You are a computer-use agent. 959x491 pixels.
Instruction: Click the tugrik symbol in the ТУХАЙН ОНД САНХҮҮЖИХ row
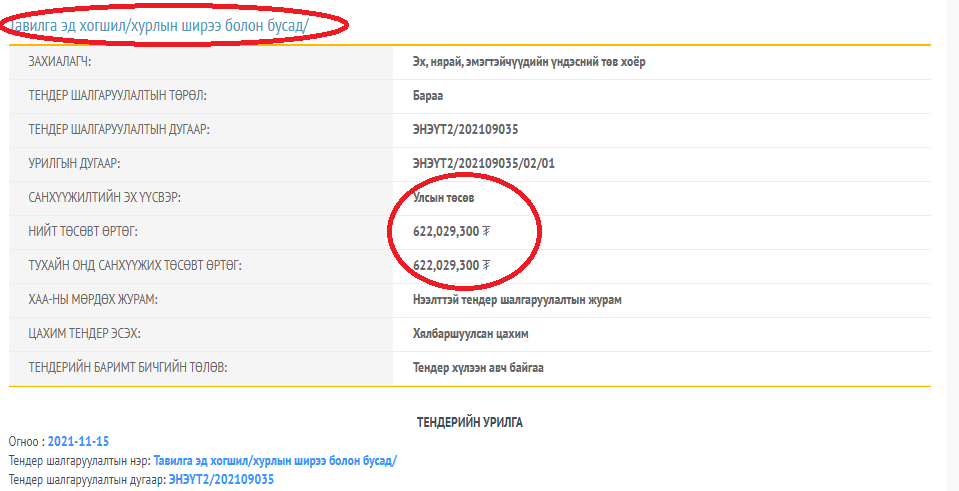coord(486,266)
